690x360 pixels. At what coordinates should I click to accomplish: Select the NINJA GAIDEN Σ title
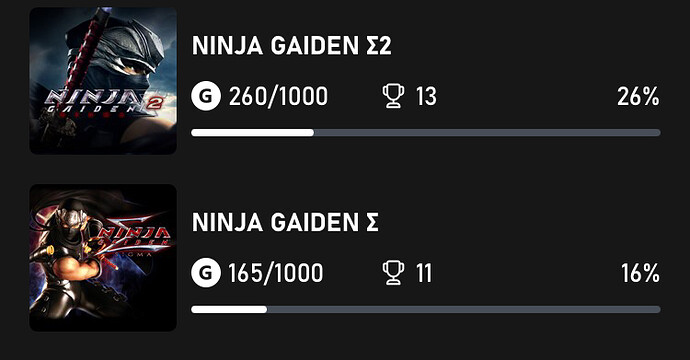[285, 222]
